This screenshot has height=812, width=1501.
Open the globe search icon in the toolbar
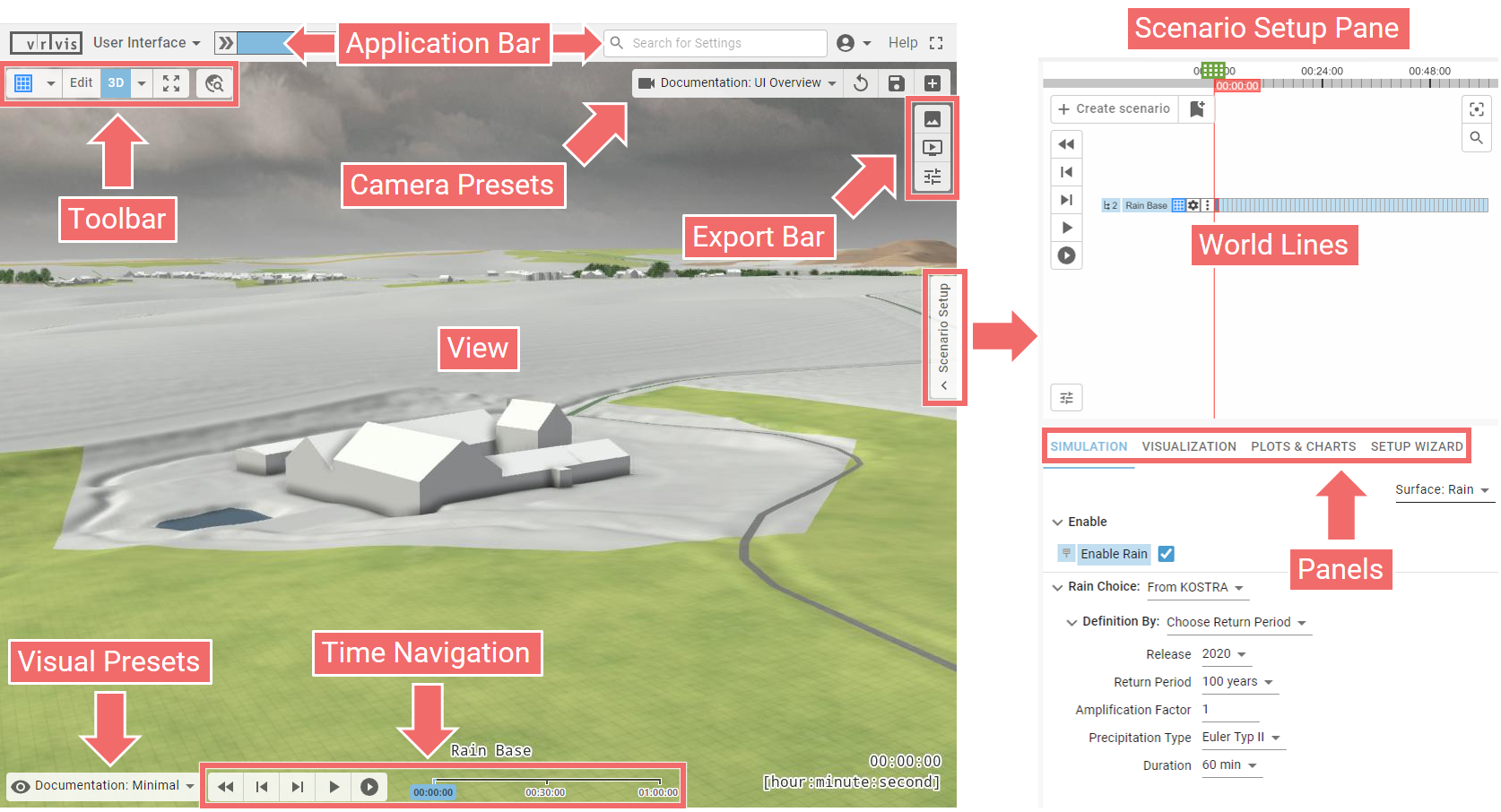214,82
